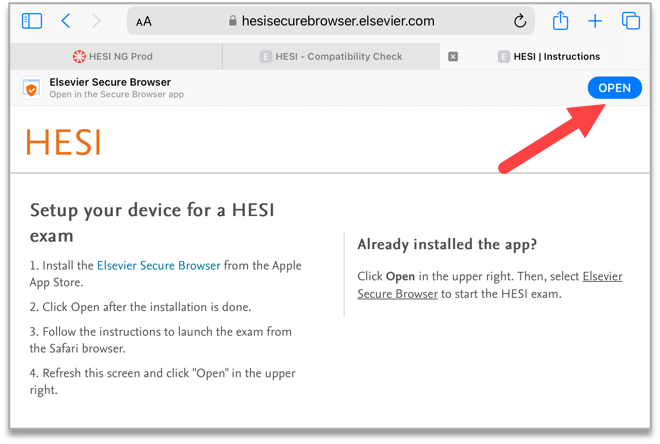Click the orange HESI logo
660x444 pixels.
63,143
